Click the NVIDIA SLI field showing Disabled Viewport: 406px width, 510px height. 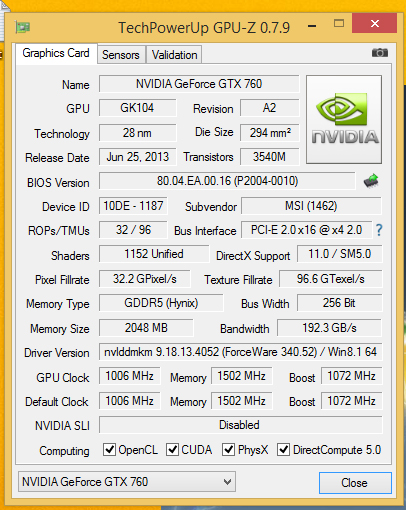(x=240, y=425)
